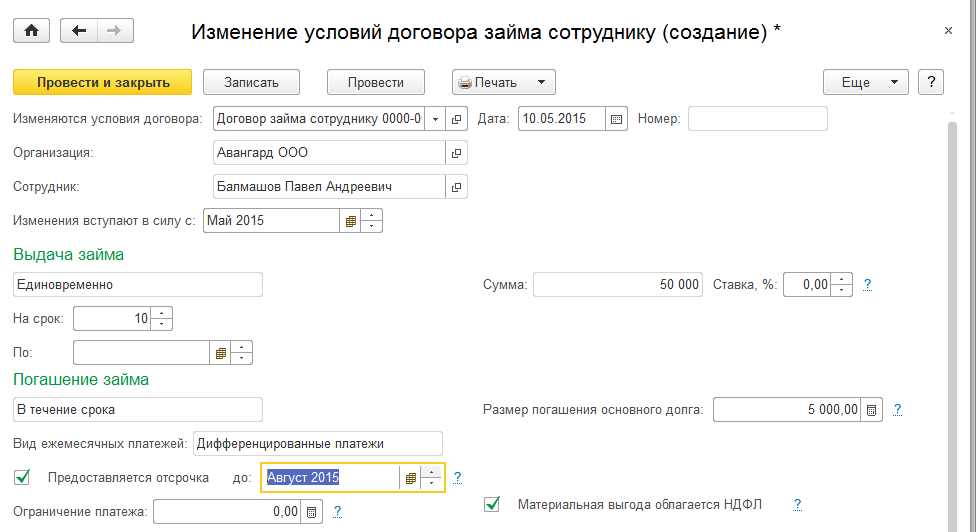Toggle Материальная выгода облагается НДФЛ checkbox
976x532 pixels.
(x=492, y=505)
